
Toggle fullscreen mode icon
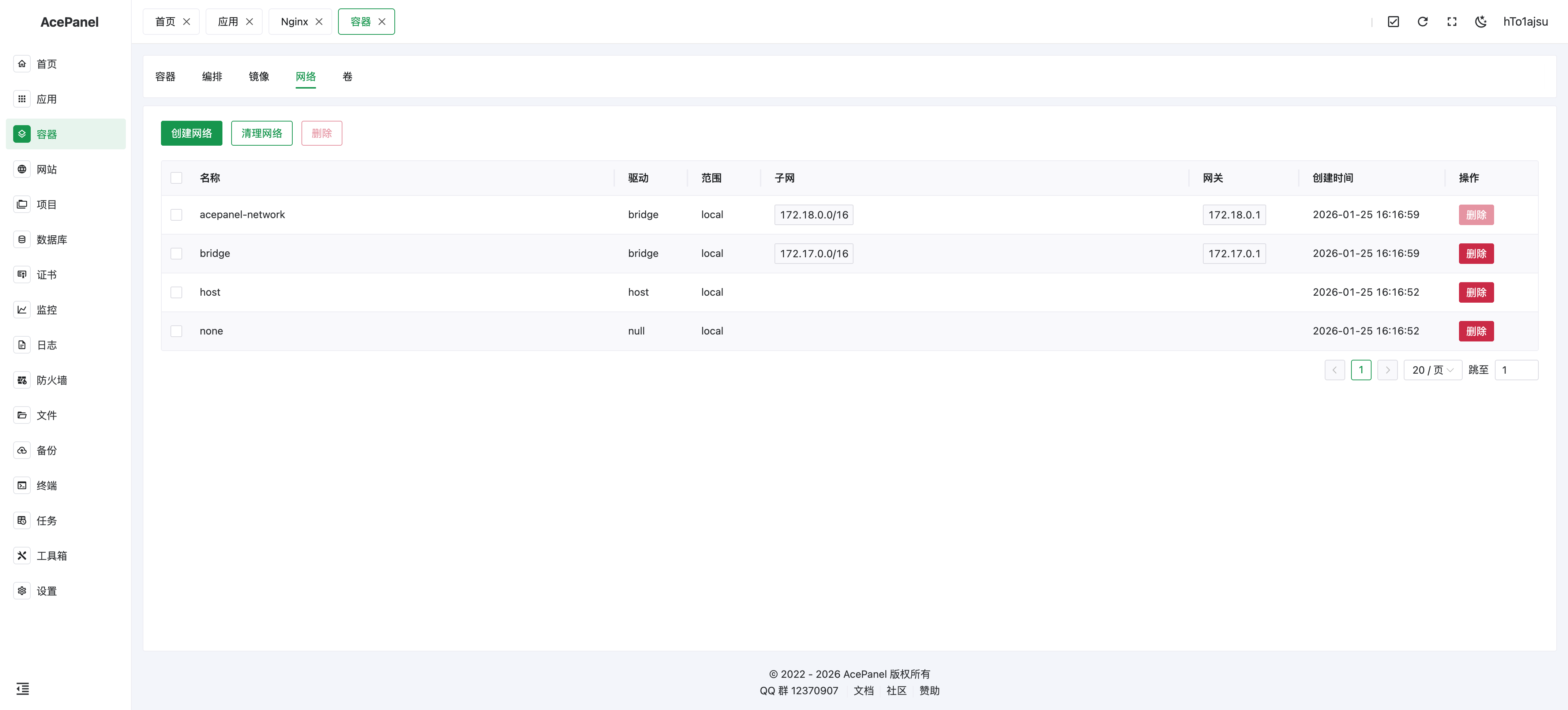click(1451, 22)
